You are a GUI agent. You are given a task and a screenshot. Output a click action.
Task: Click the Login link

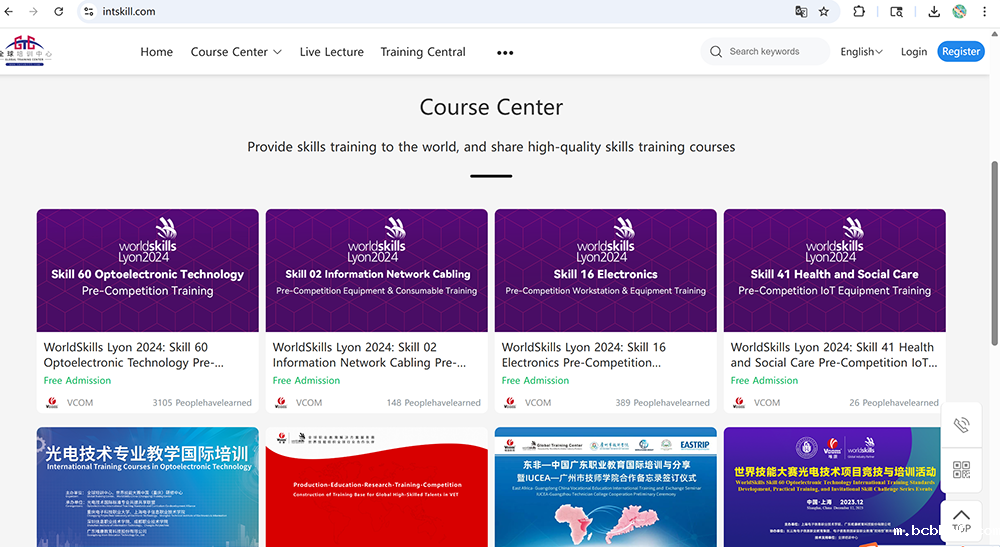coord(913,52)
